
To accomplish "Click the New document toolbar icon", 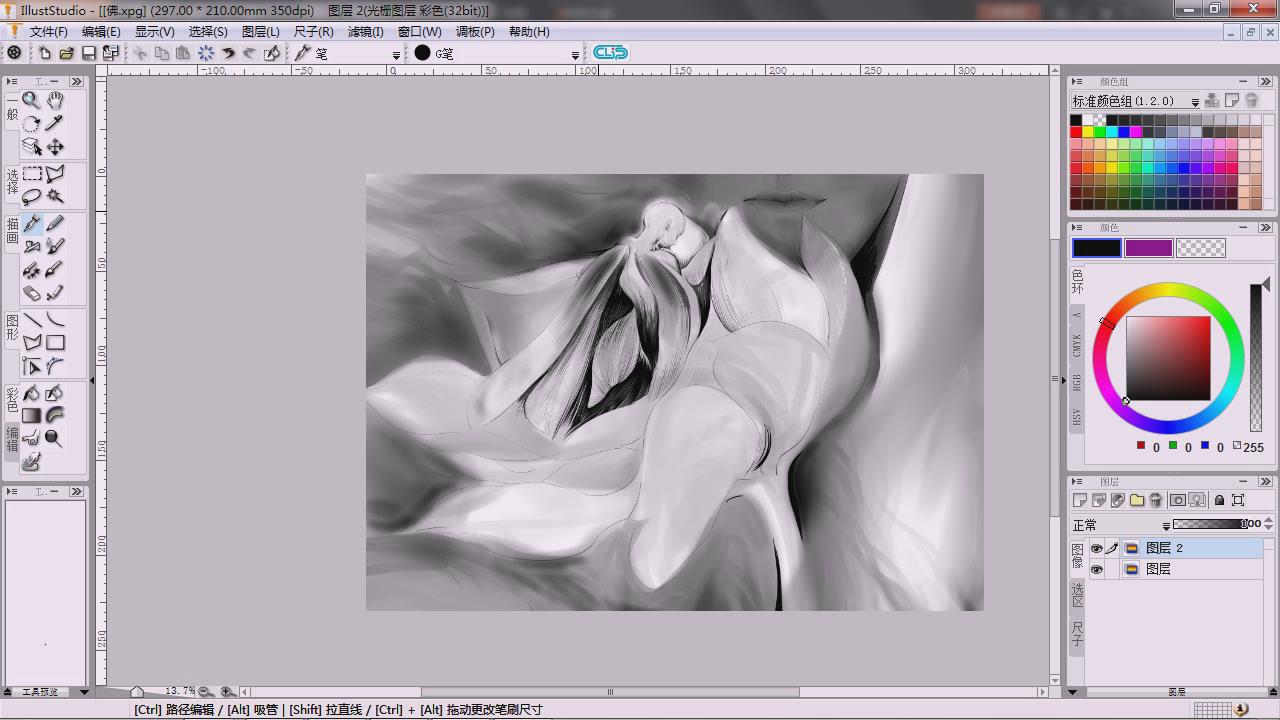I will [x=44, y=53].
